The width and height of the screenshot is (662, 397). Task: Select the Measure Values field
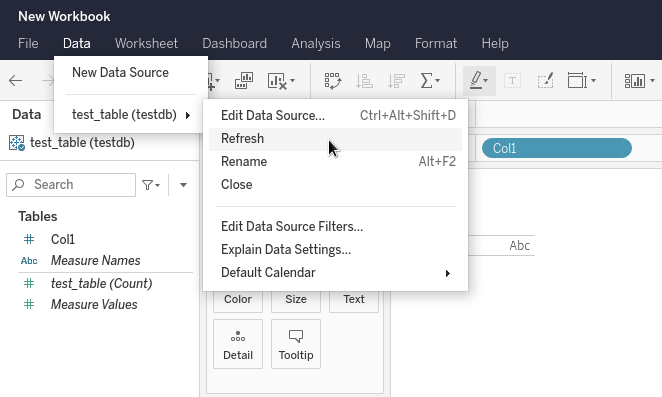94,305
